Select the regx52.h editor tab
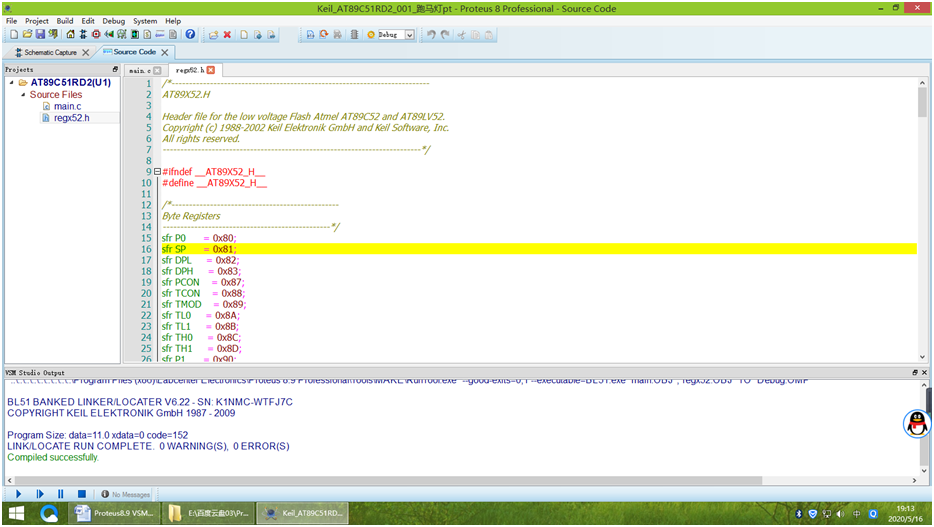 (190, 70)
